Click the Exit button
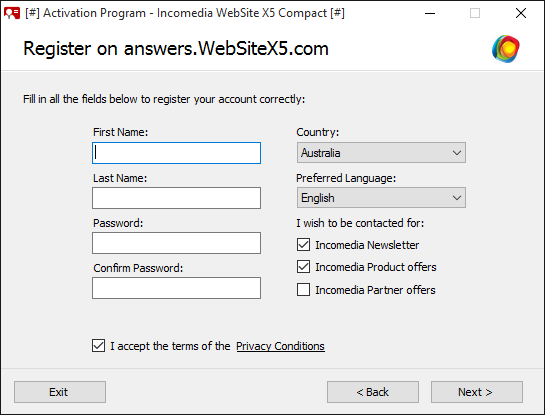545x415 pixels. coord(60,392)
